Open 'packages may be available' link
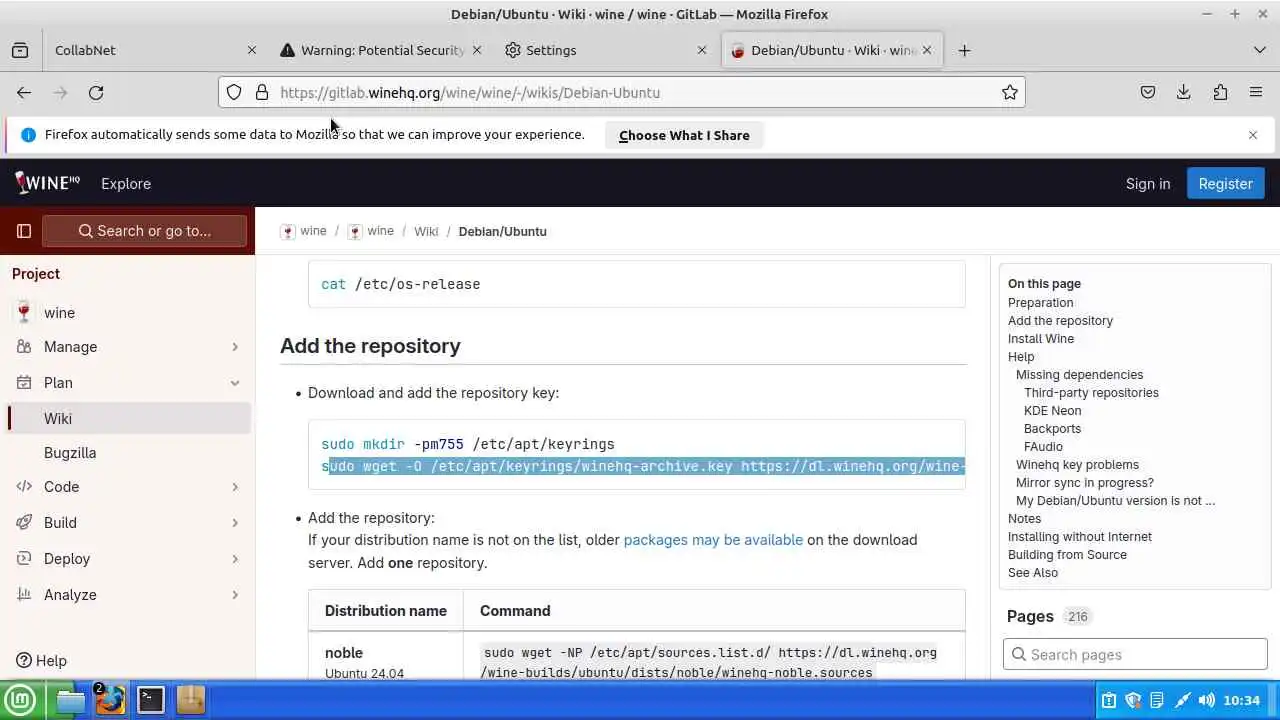 point(713,540)
